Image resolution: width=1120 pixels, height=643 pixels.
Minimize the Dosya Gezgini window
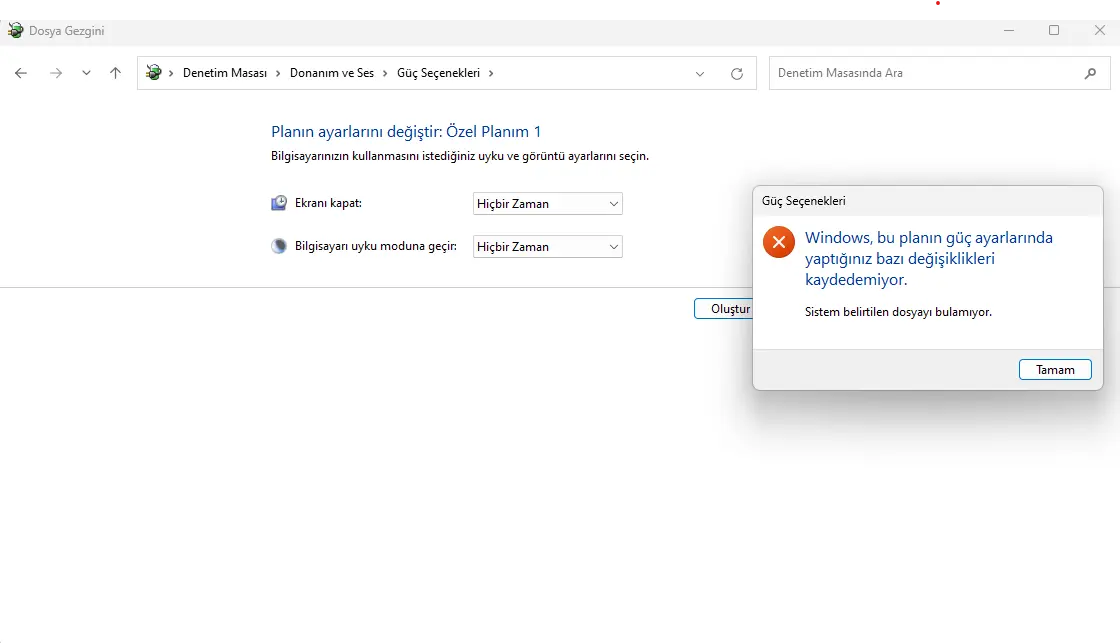[x=1009, y=30]
